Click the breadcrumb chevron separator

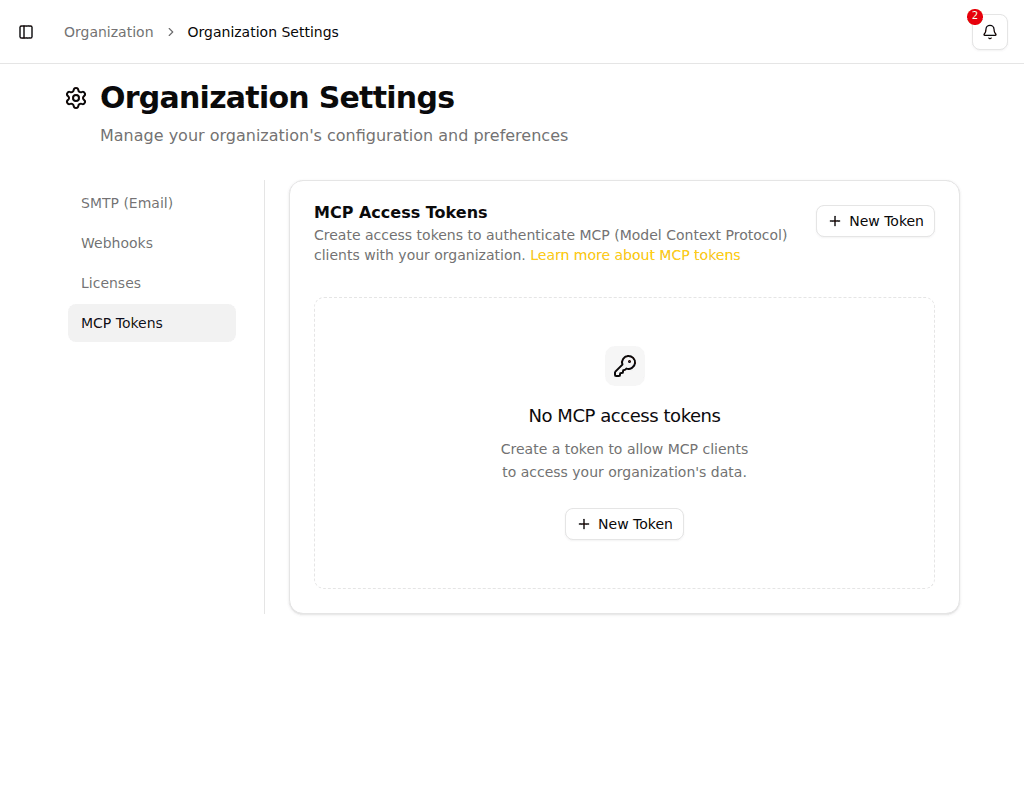click(x=170, y=32)
